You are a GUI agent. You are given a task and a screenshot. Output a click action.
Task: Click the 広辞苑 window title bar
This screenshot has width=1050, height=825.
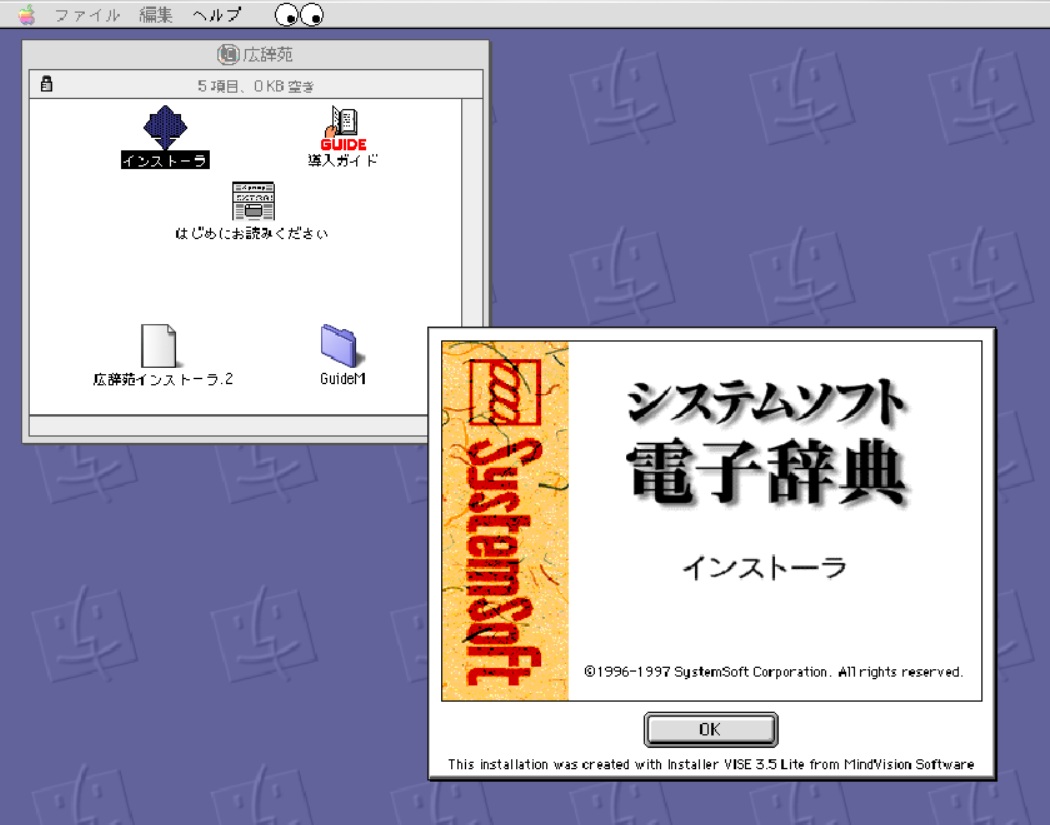tap(255, 54)
